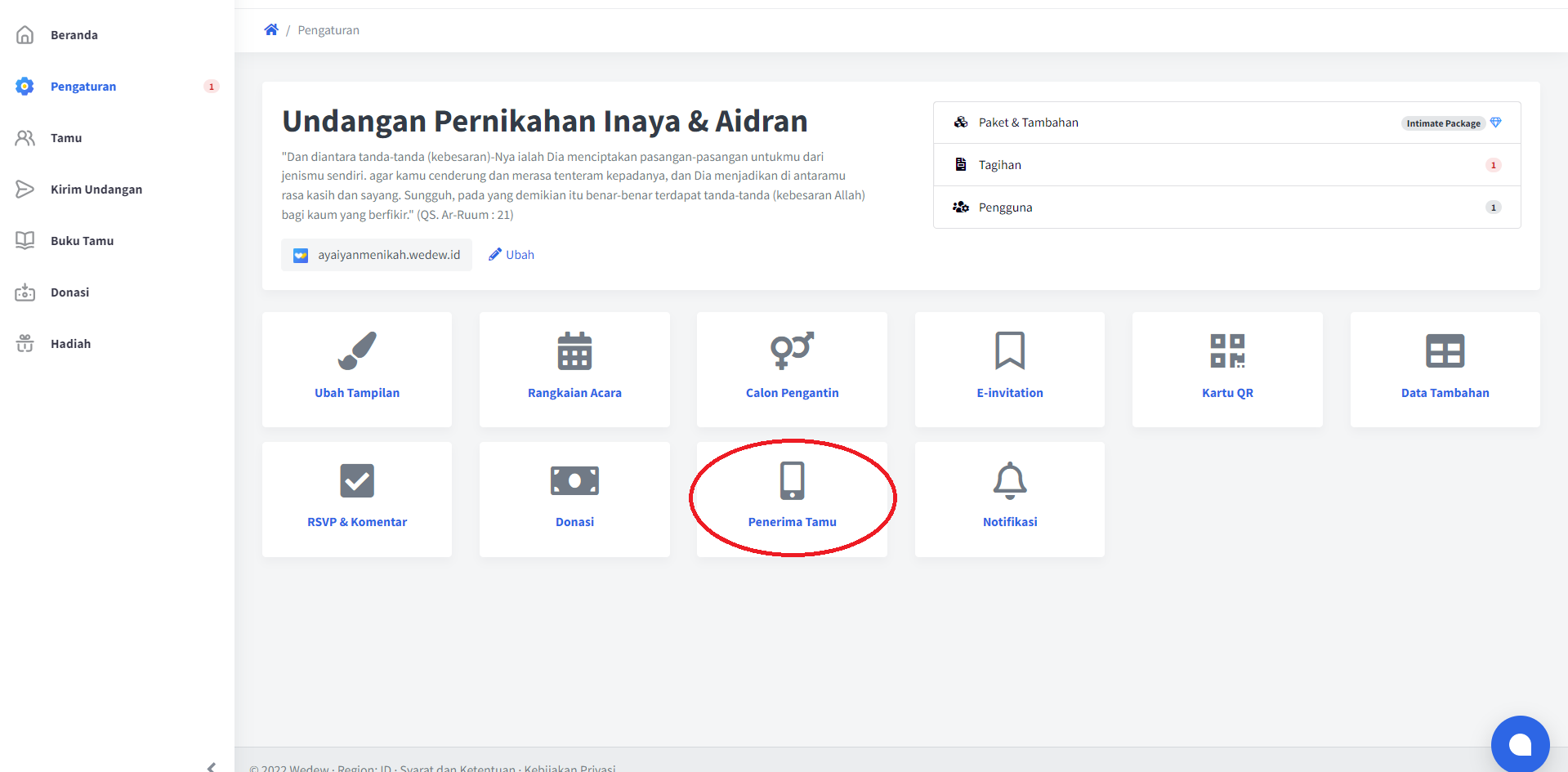Click the Tamu people icon

[25, 137]
